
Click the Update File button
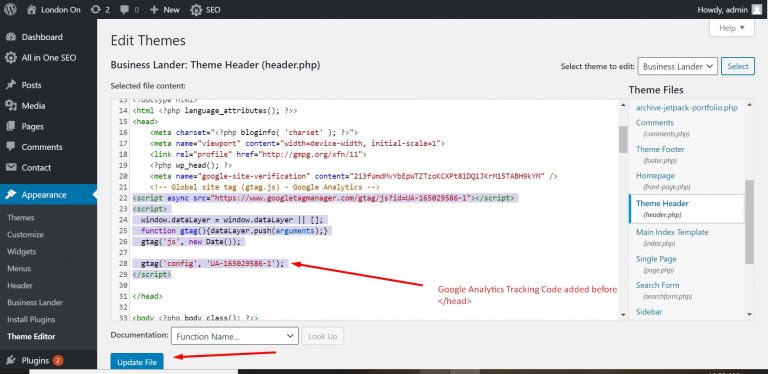[x=137, y=362]
